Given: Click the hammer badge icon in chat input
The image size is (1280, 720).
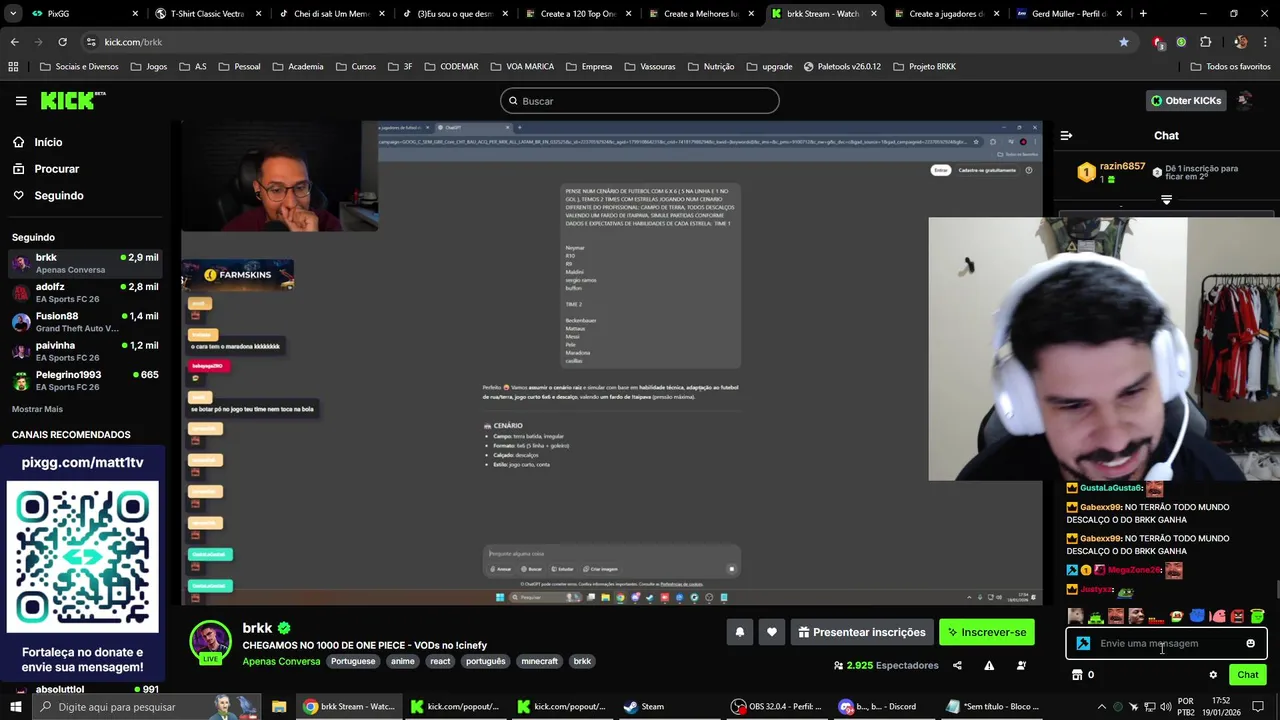Looking at the screenshot, I should (x=1083, y=644).
